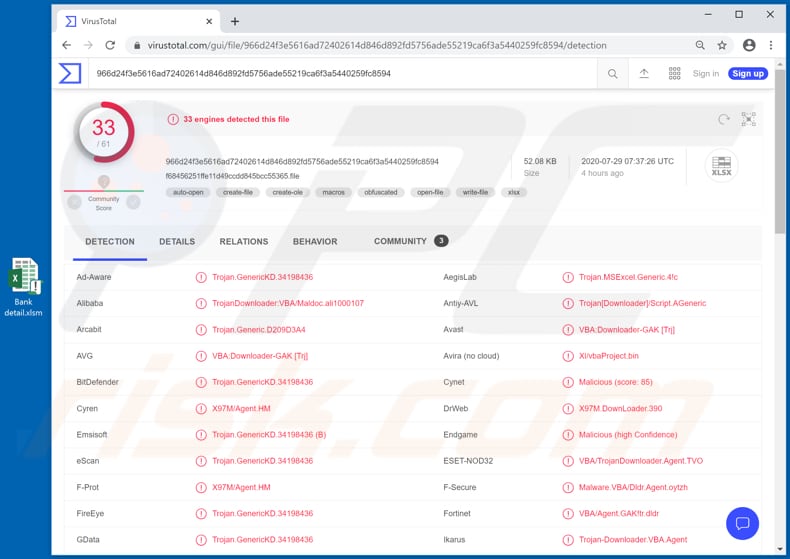Bookmark this page with star icon
Screen dimensions: 790x559
(x=722, y=45)
